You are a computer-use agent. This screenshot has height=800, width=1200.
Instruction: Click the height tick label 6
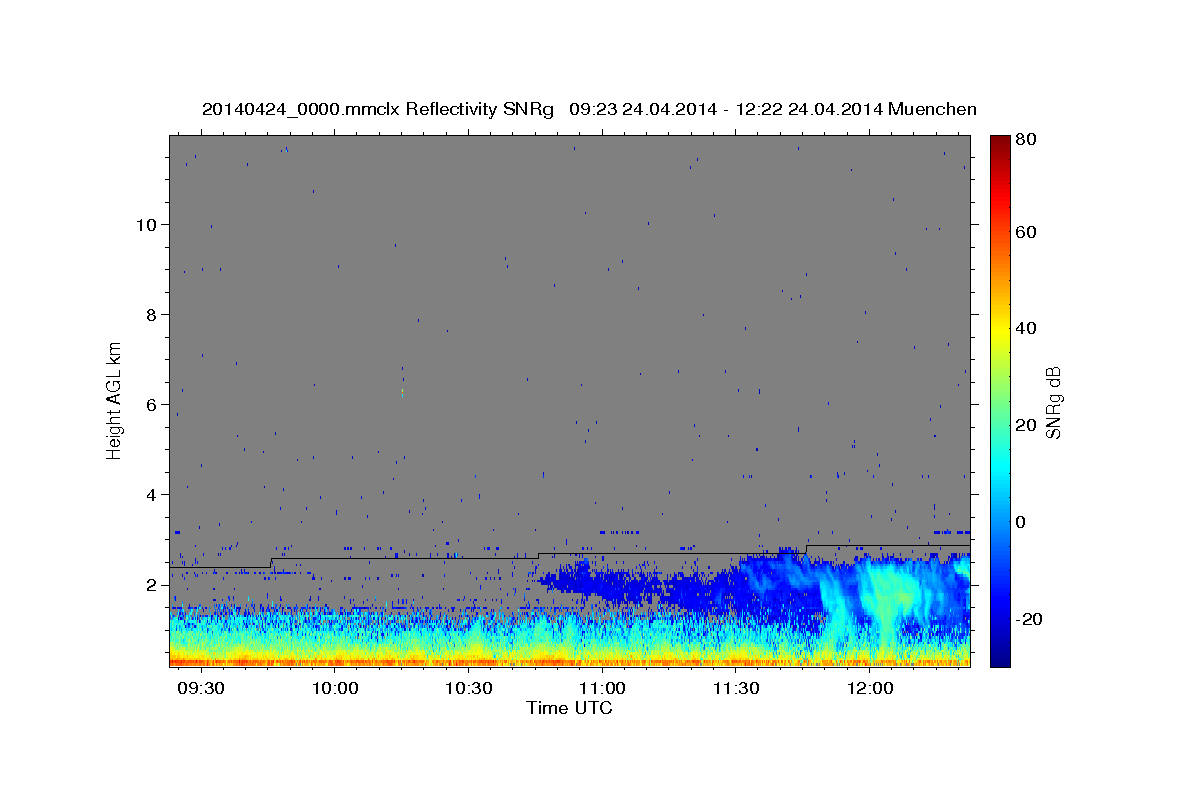click(x=152, y=404)
